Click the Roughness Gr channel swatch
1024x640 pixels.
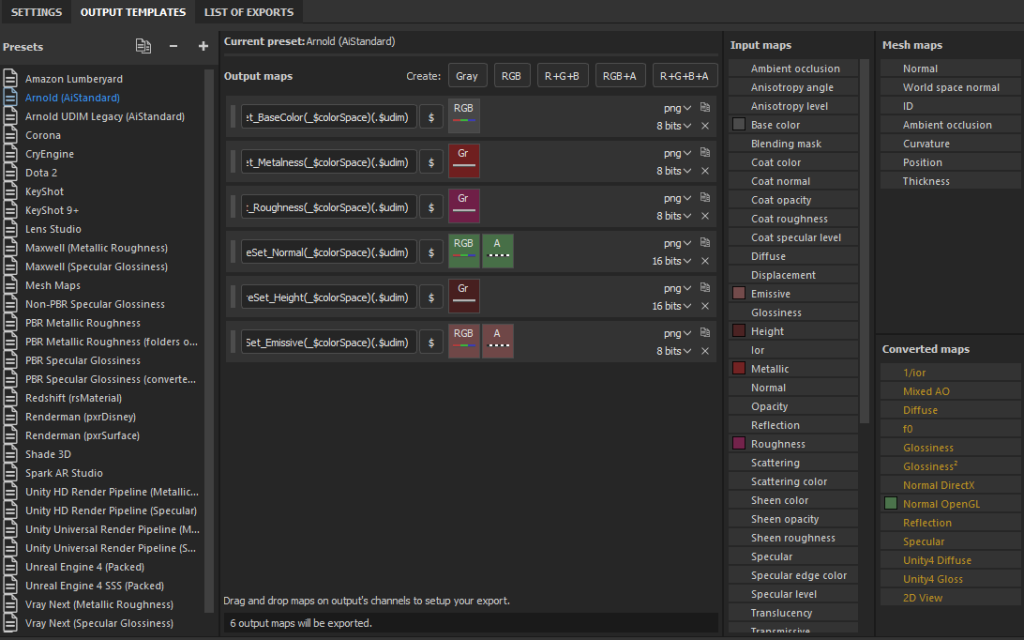tap(464, 206)
